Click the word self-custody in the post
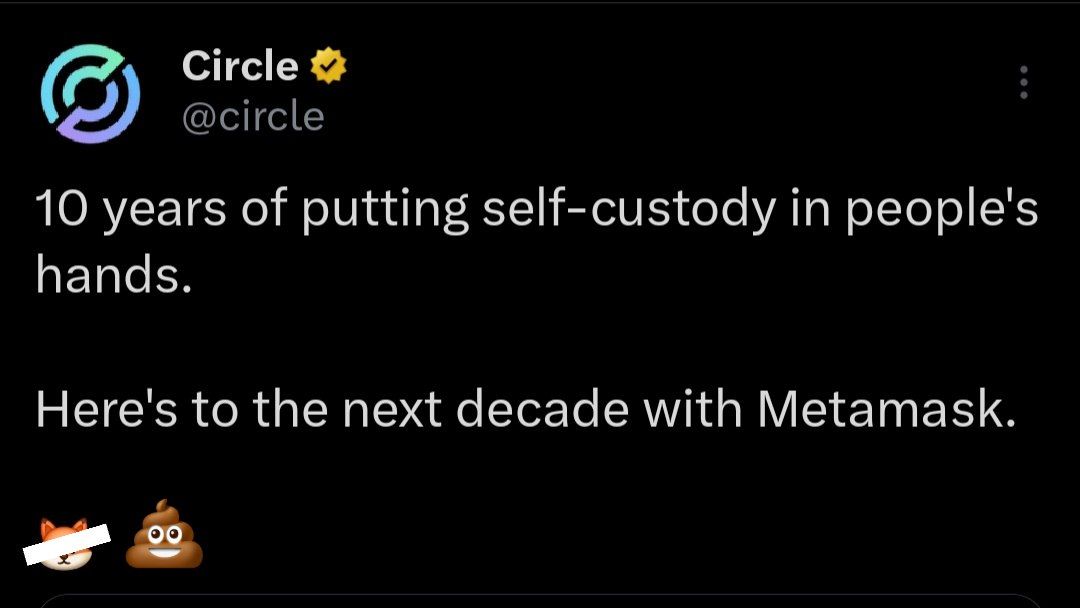The image size is (1080, 608). (627, 210)
